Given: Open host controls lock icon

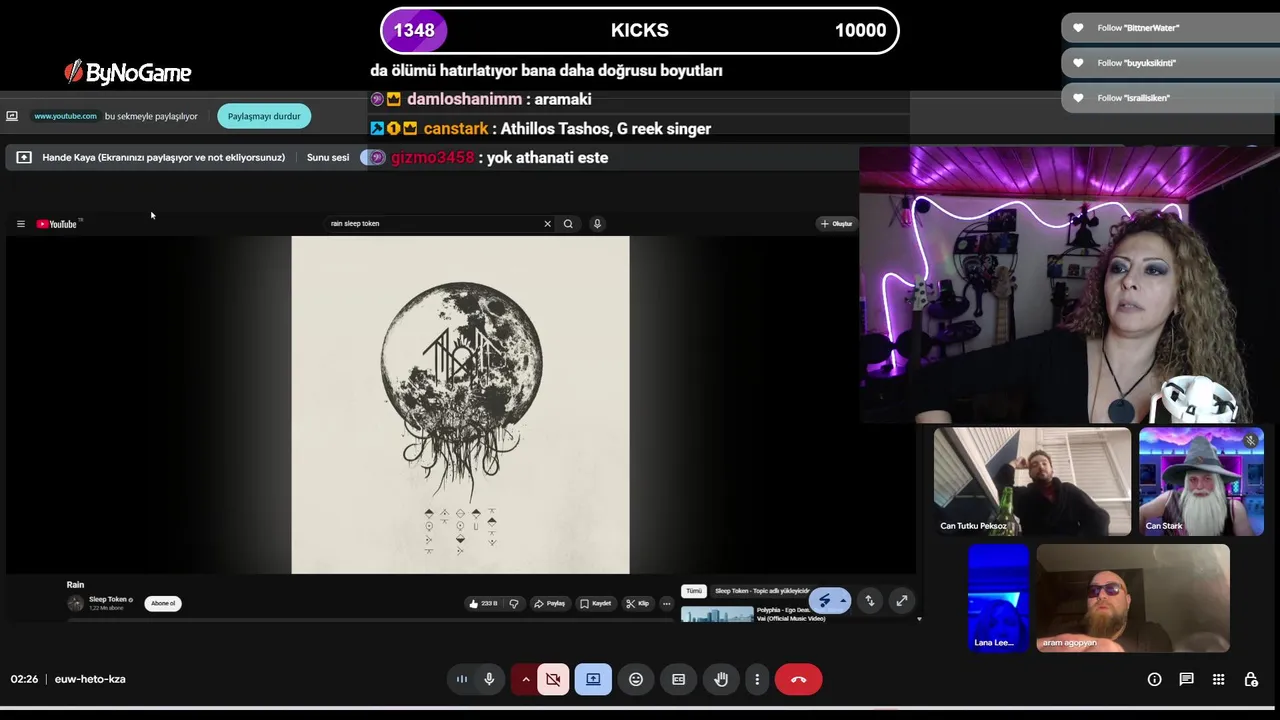Looking at the screenshot, I should [x=1250, y=679].
